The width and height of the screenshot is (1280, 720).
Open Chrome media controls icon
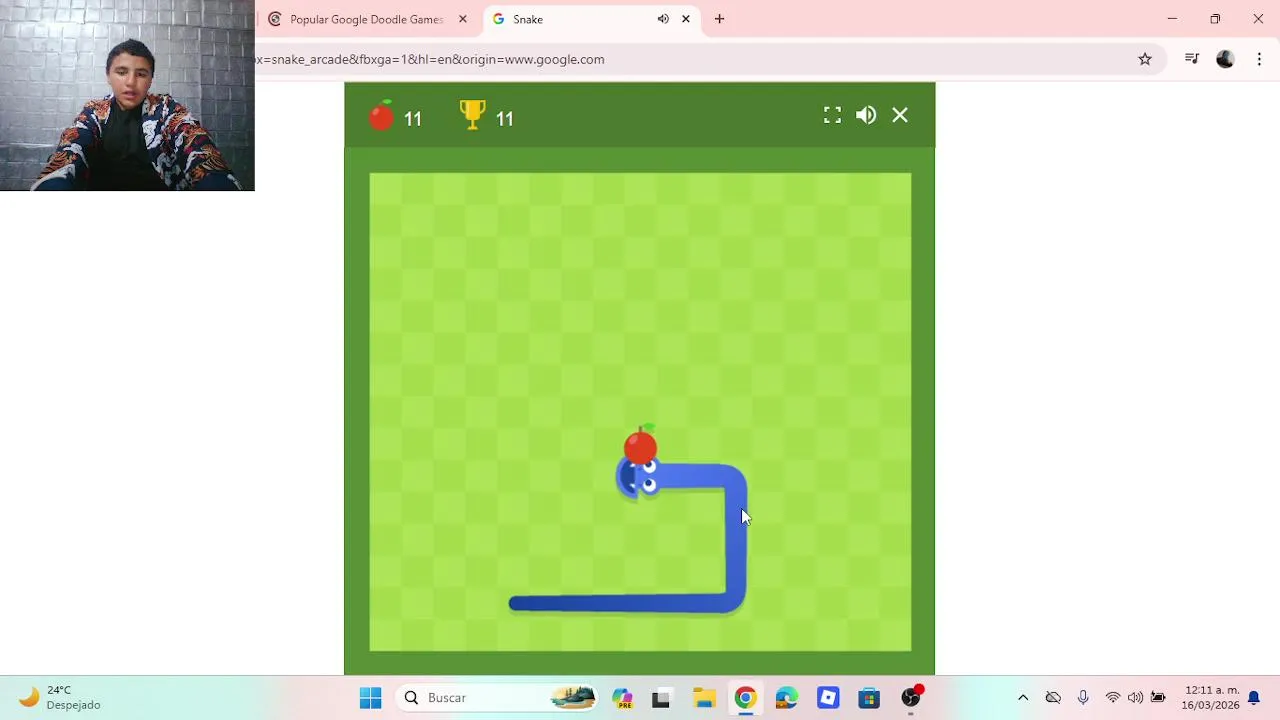[x=1191, y=59]
